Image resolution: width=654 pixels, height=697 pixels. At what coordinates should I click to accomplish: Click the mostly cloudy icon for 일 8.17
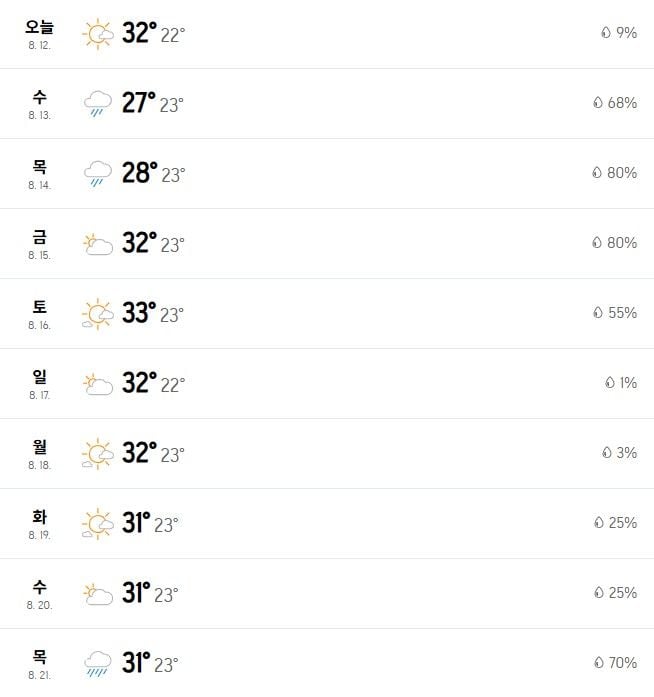pyautogui.click(x=98, y=384)
